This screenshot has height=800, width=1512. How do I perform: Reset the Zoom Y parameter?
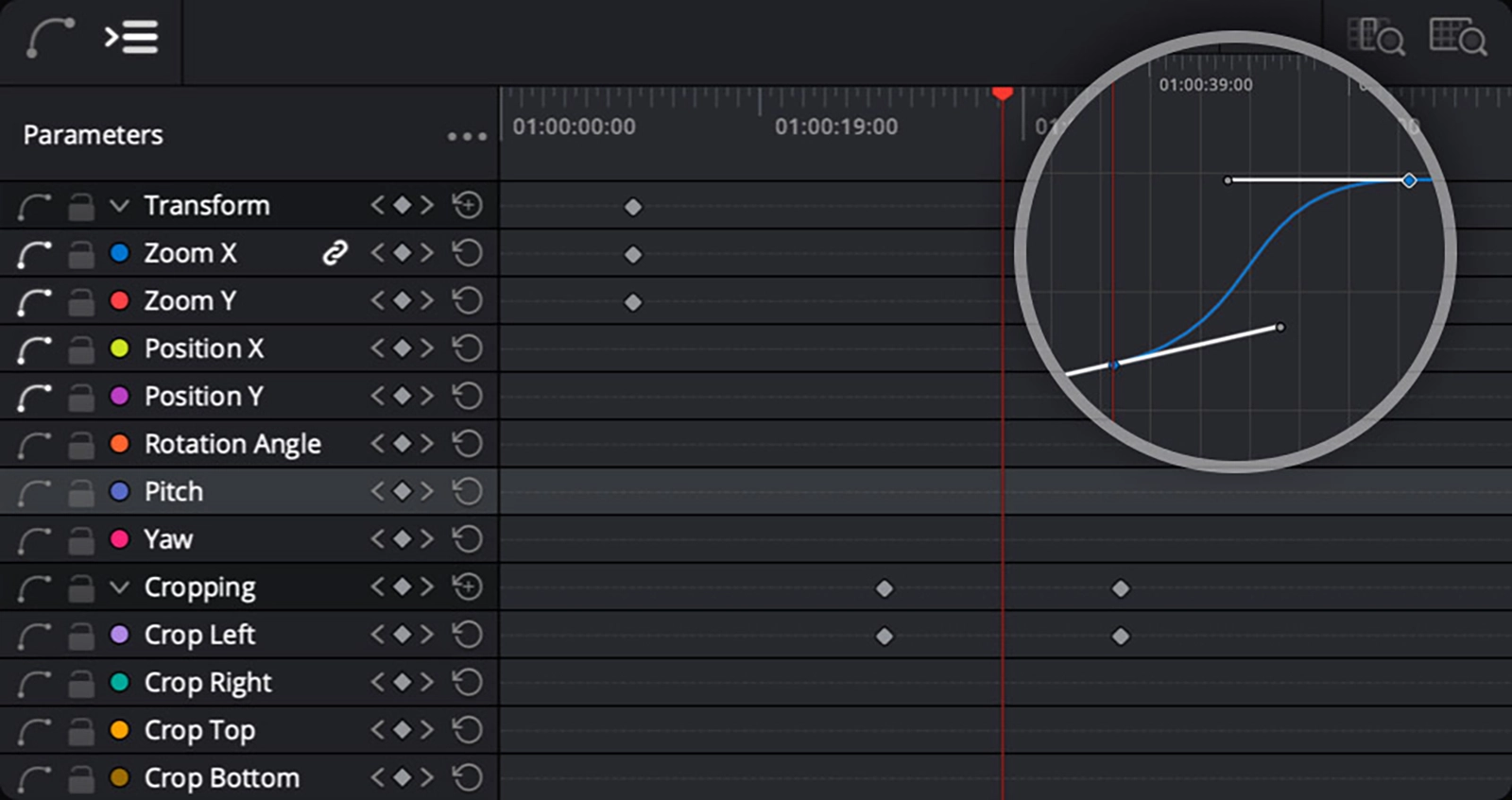467,301
